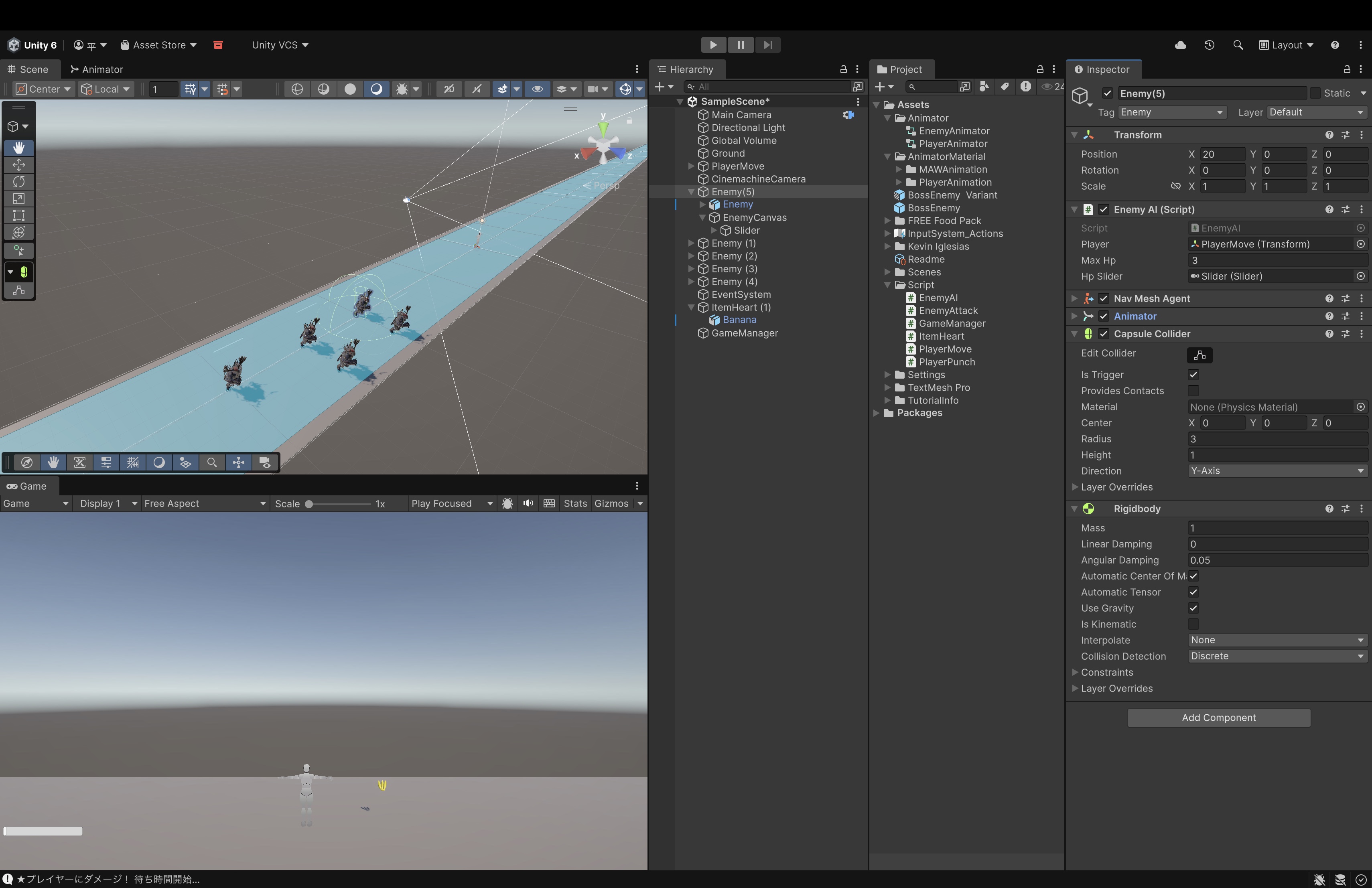Click the Pause button
The width and height of the screenshot is (1372, 888).
(x=741, y=45)
